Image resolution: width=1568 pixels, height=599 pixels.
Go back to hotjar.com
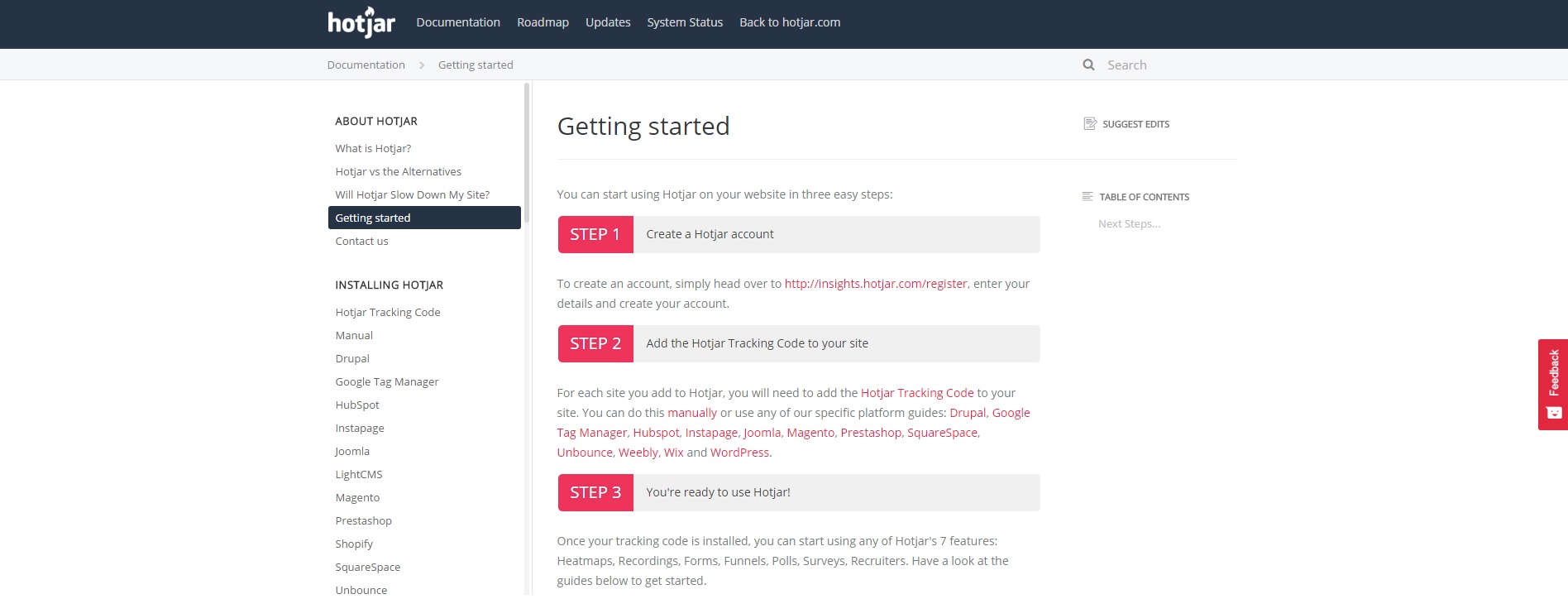(x=790, y=22)
